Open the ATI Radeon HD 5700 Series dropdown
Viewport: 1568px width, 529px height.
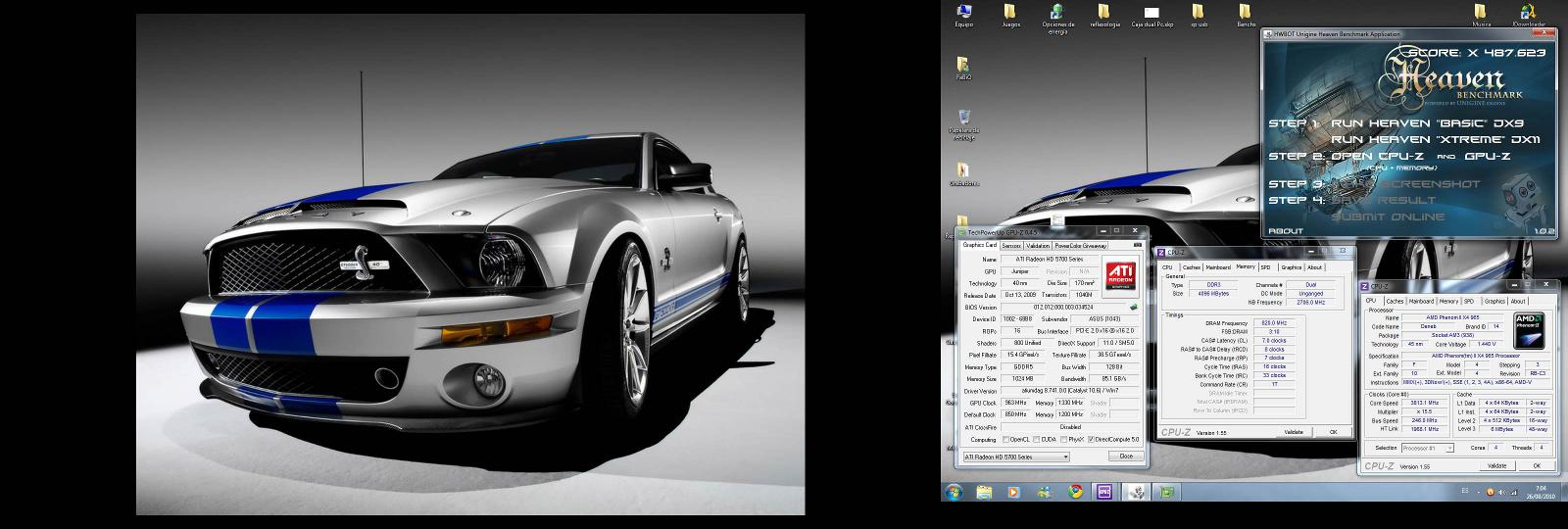coord(1016,457)
